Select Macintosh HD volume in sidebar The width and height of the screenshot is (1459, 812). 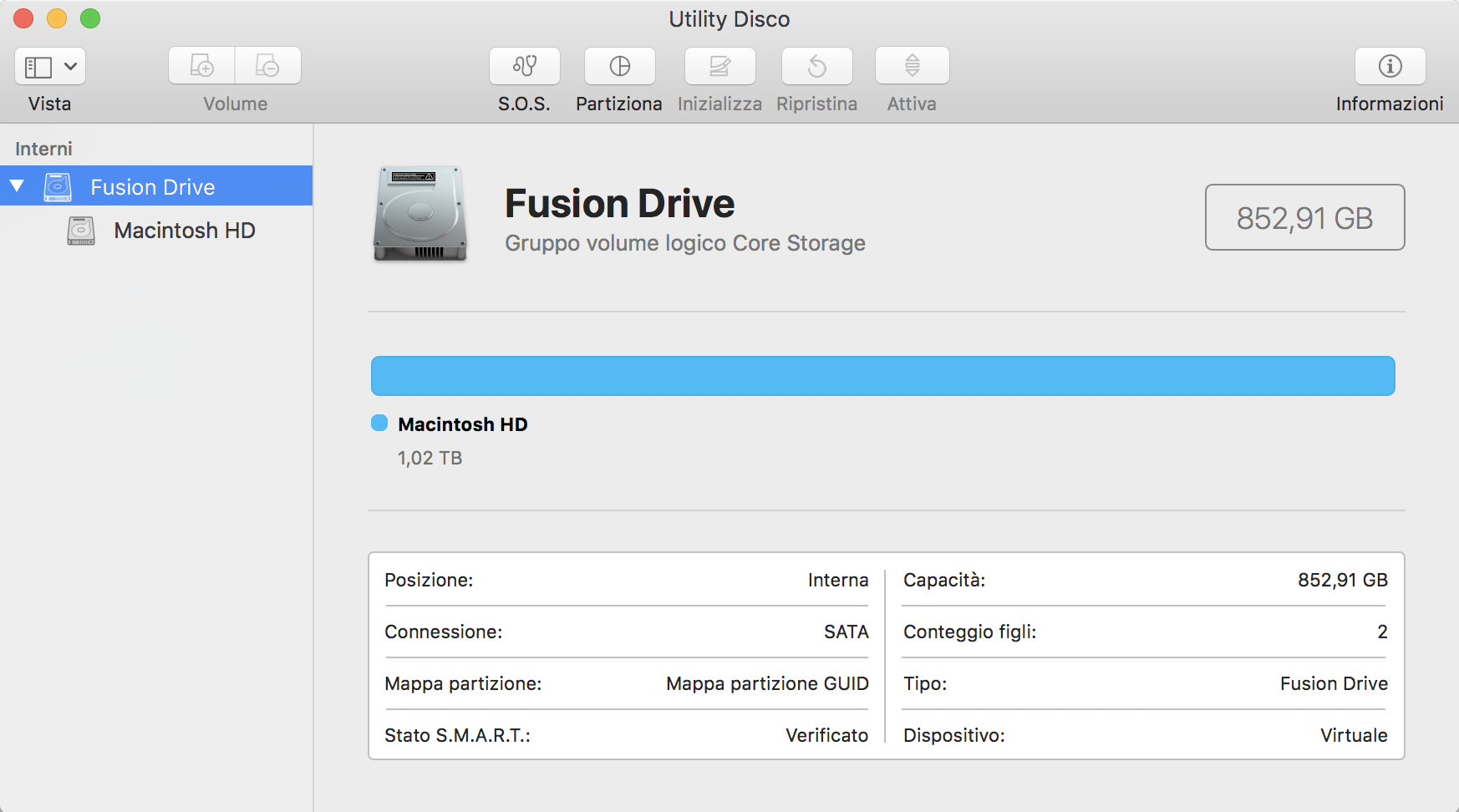[185, 231]
